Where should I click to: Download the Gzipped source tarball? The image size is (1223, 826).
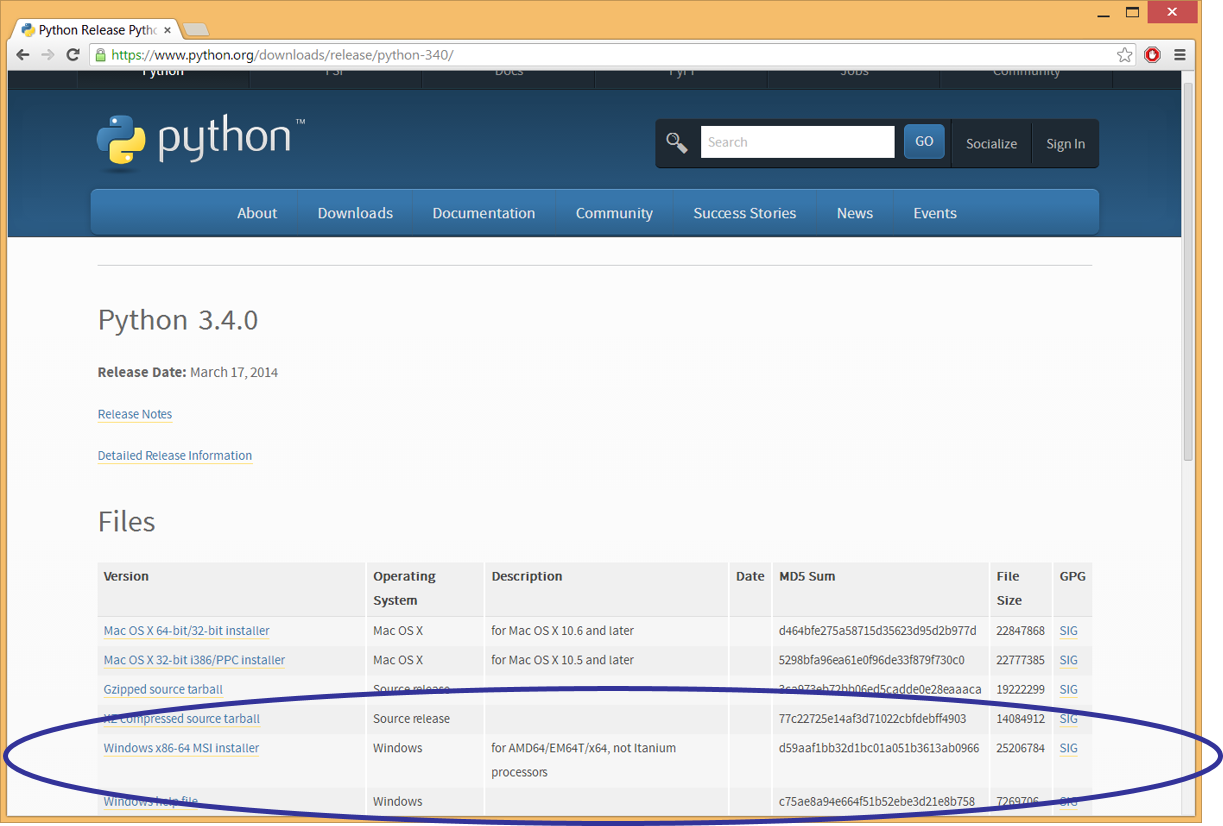163,689
